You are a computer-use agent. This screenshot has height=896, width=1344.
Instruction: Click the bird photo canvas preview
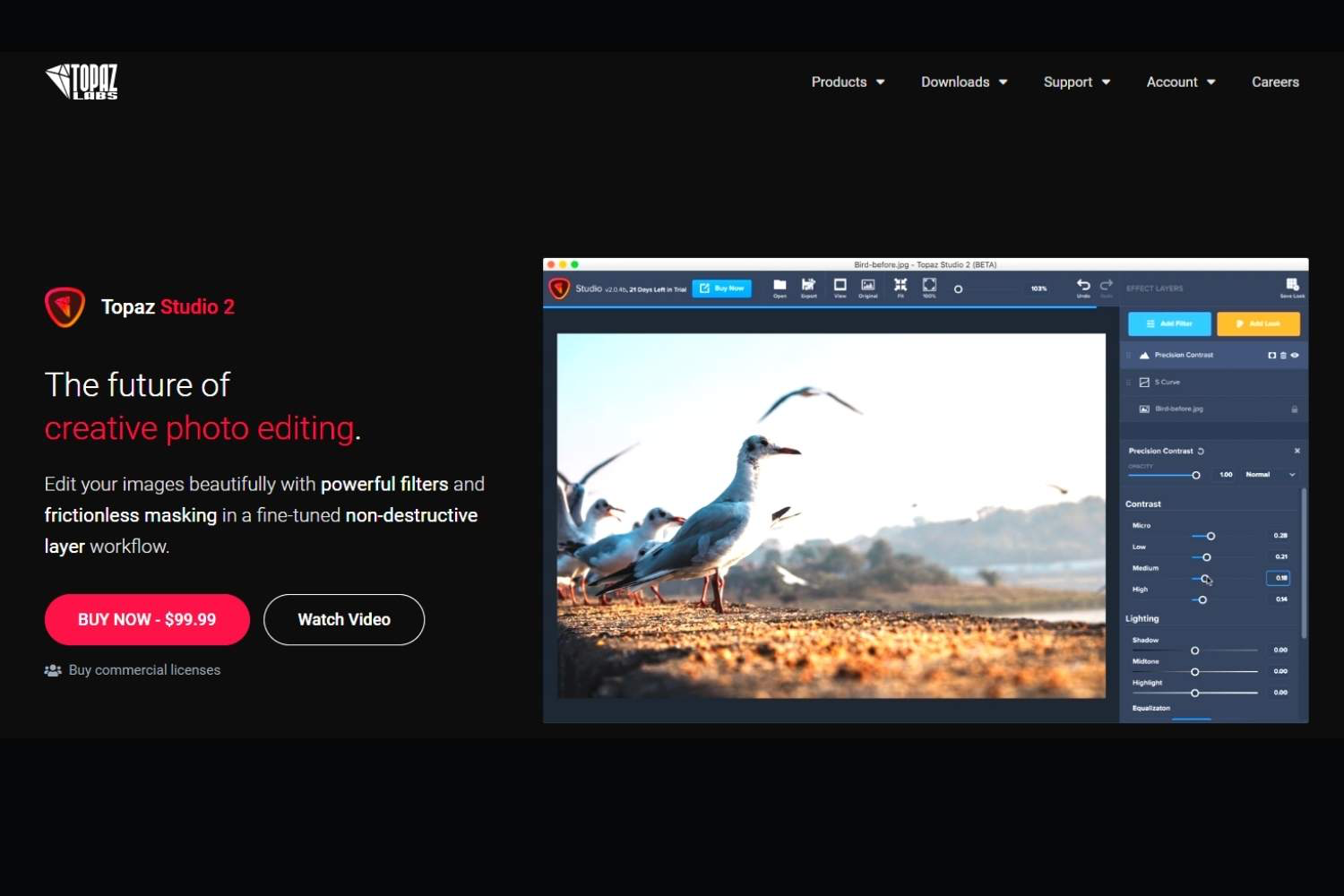831,515
